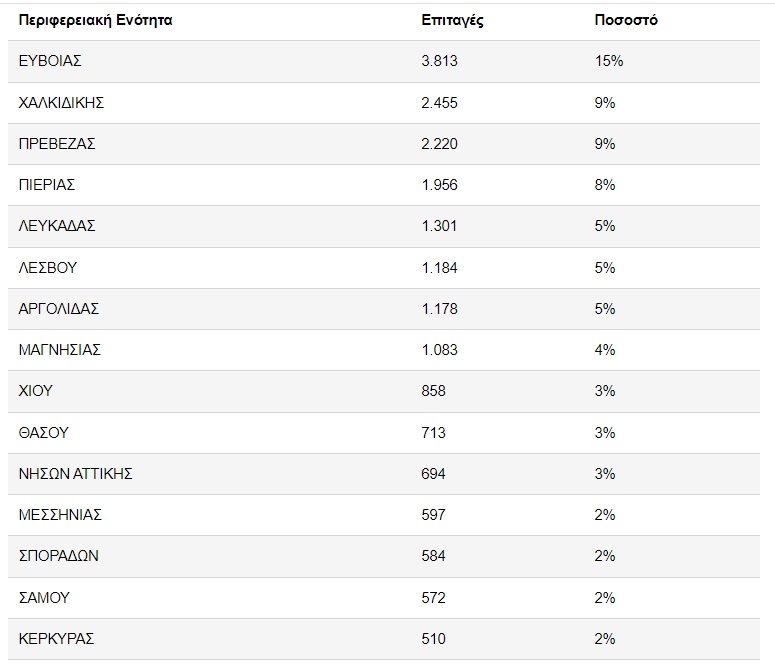Click the 510 value for ΚΕΡΚΥΡΑΣ

point(434,639)
